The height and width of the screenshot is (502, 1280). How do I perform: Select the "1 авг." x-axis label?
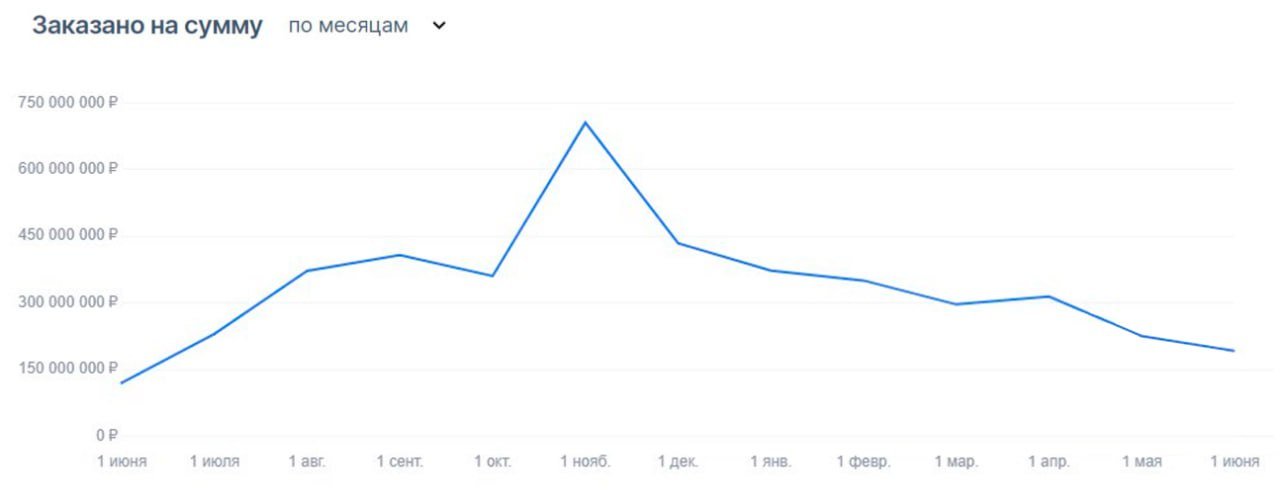pyautogui.click(x=307, y=462)
